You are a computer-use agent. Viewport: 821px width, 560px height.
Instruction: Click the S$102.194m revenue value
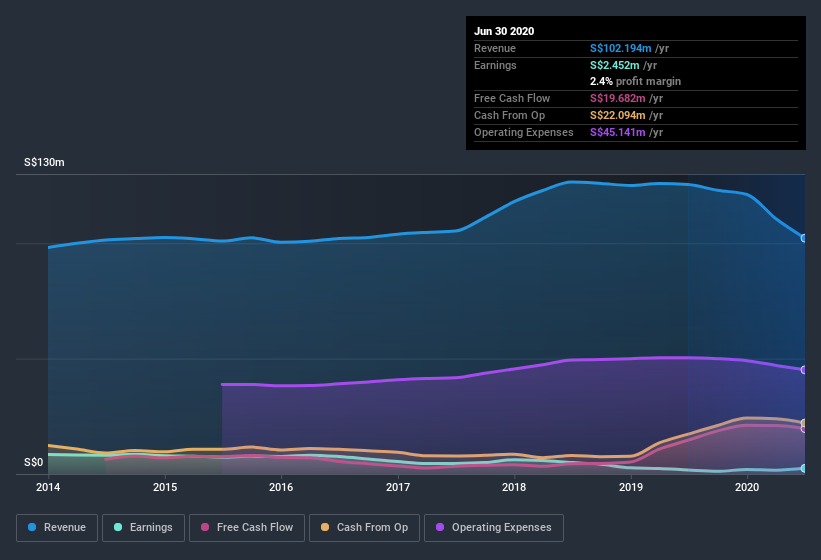[x=620, y=48]
